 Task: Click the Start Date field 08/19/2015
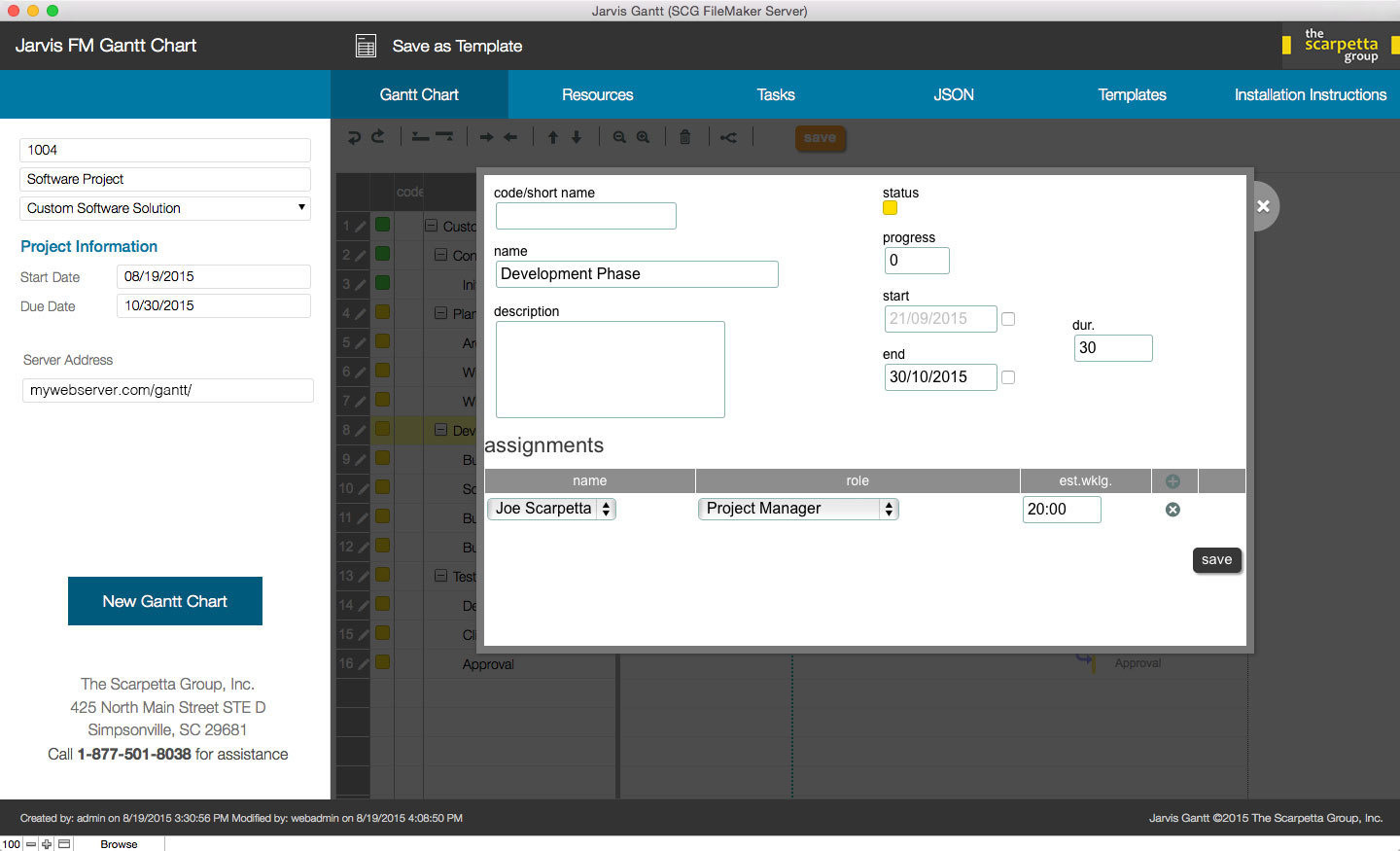pos(214,276)
